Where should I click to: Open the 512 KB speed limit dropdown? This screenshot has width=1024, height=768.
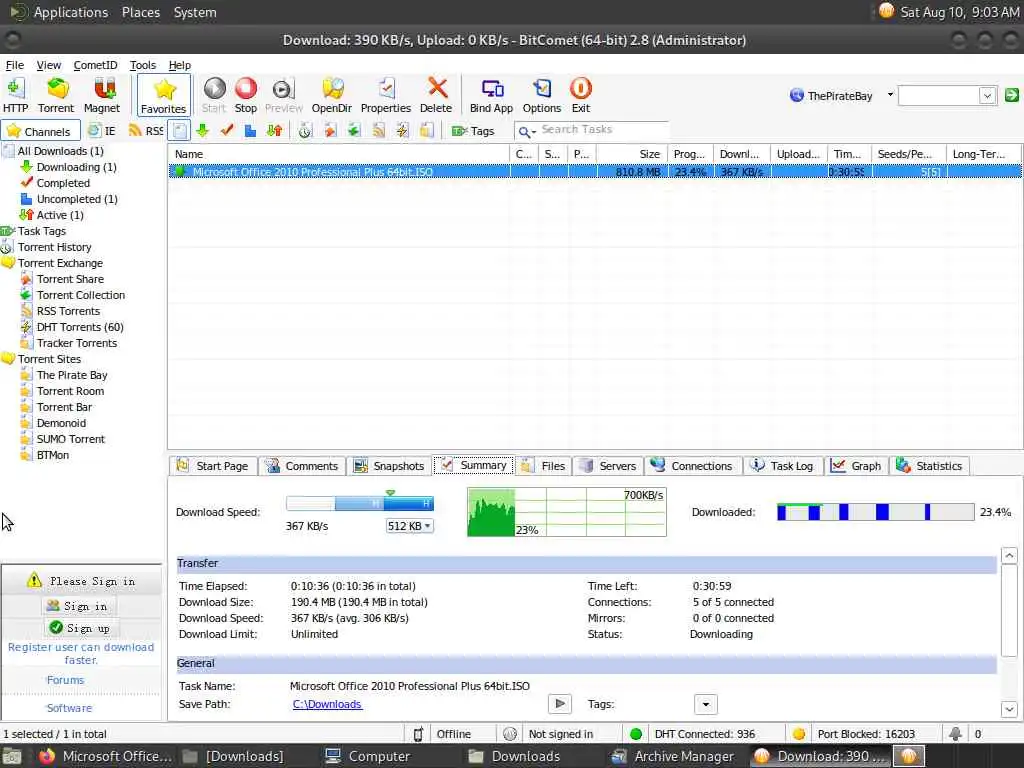coord(409,526)
